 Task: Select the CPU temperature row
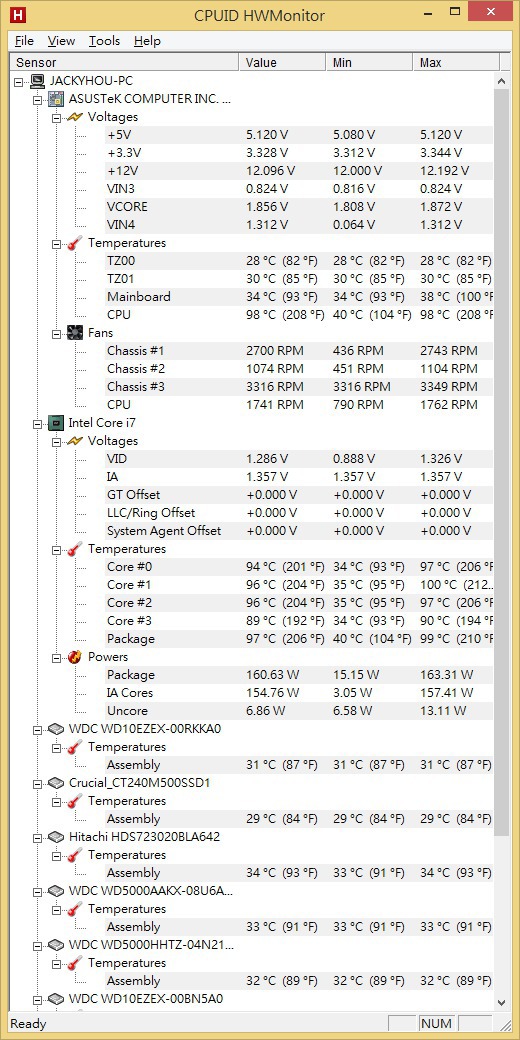tap(252, 314)
